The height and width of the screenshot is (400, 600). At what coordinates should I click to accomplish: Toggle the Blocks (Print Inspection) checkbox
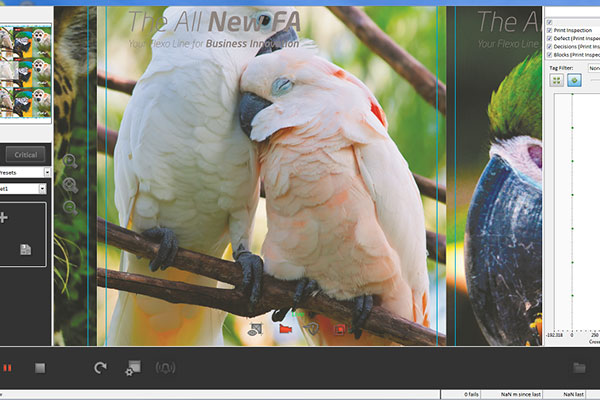pyautogui.click(x=549, y=55)
